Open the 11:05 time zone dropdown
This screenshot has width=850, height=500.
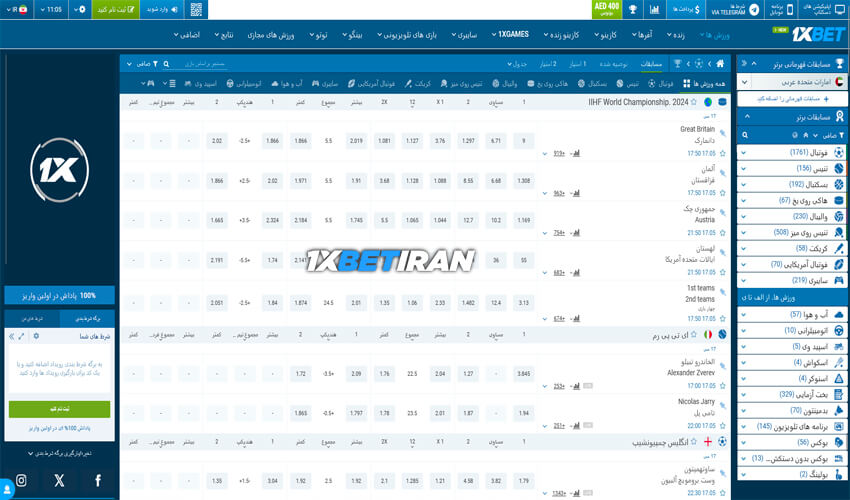click(x=51, y=9)
